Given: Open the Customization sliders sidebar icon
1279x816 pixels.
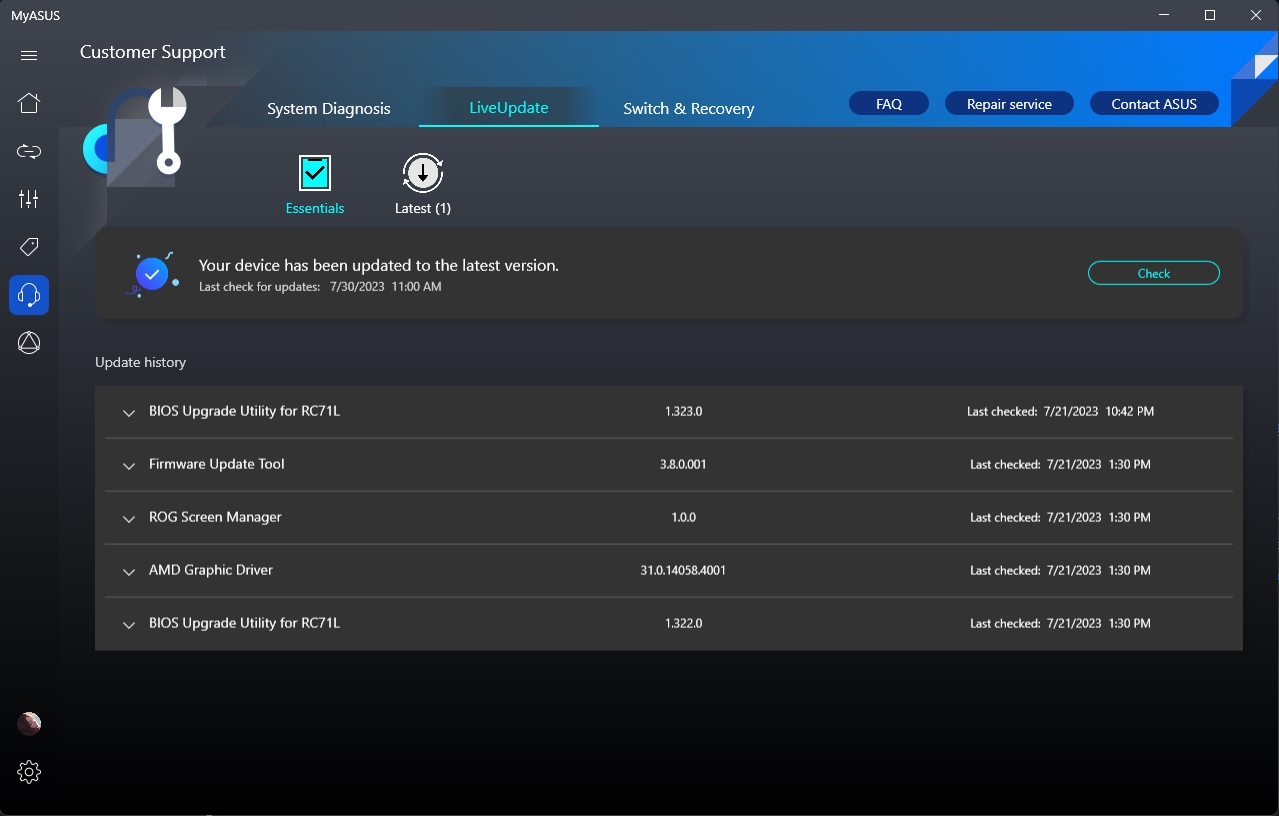Looking at the screenshot, I should click(29, 199).
